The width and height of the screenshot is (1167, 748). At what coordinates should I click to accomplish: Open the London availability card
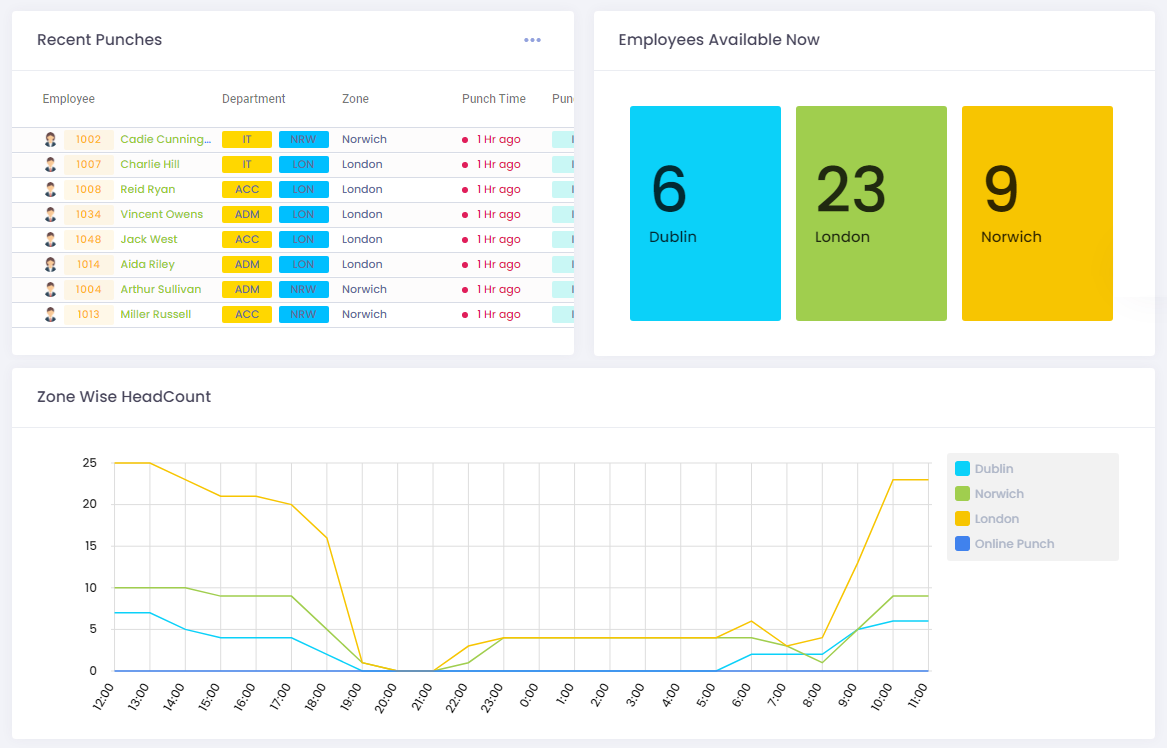[872, 214]
